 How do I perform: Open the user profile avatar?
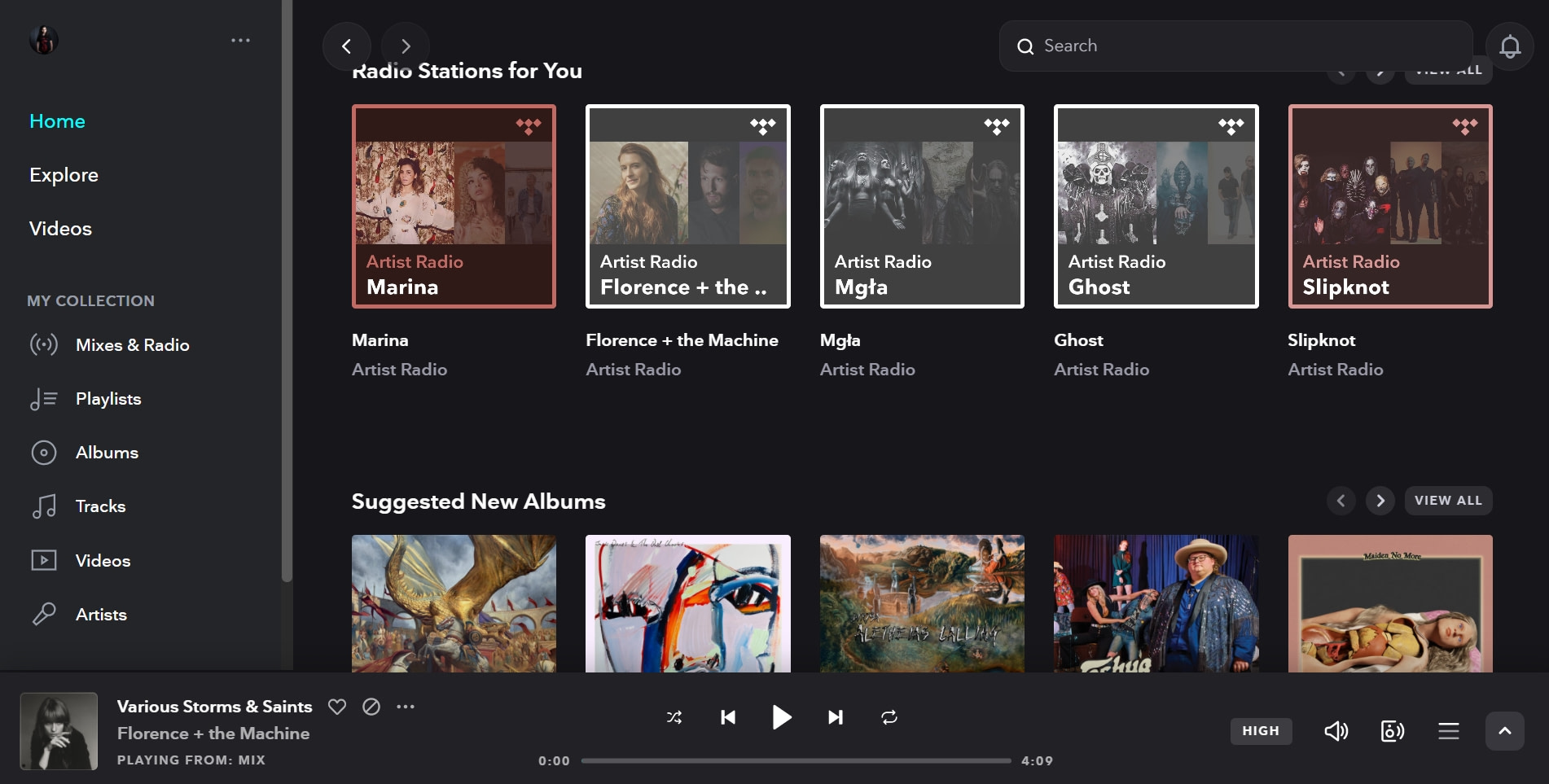point(44,40)
